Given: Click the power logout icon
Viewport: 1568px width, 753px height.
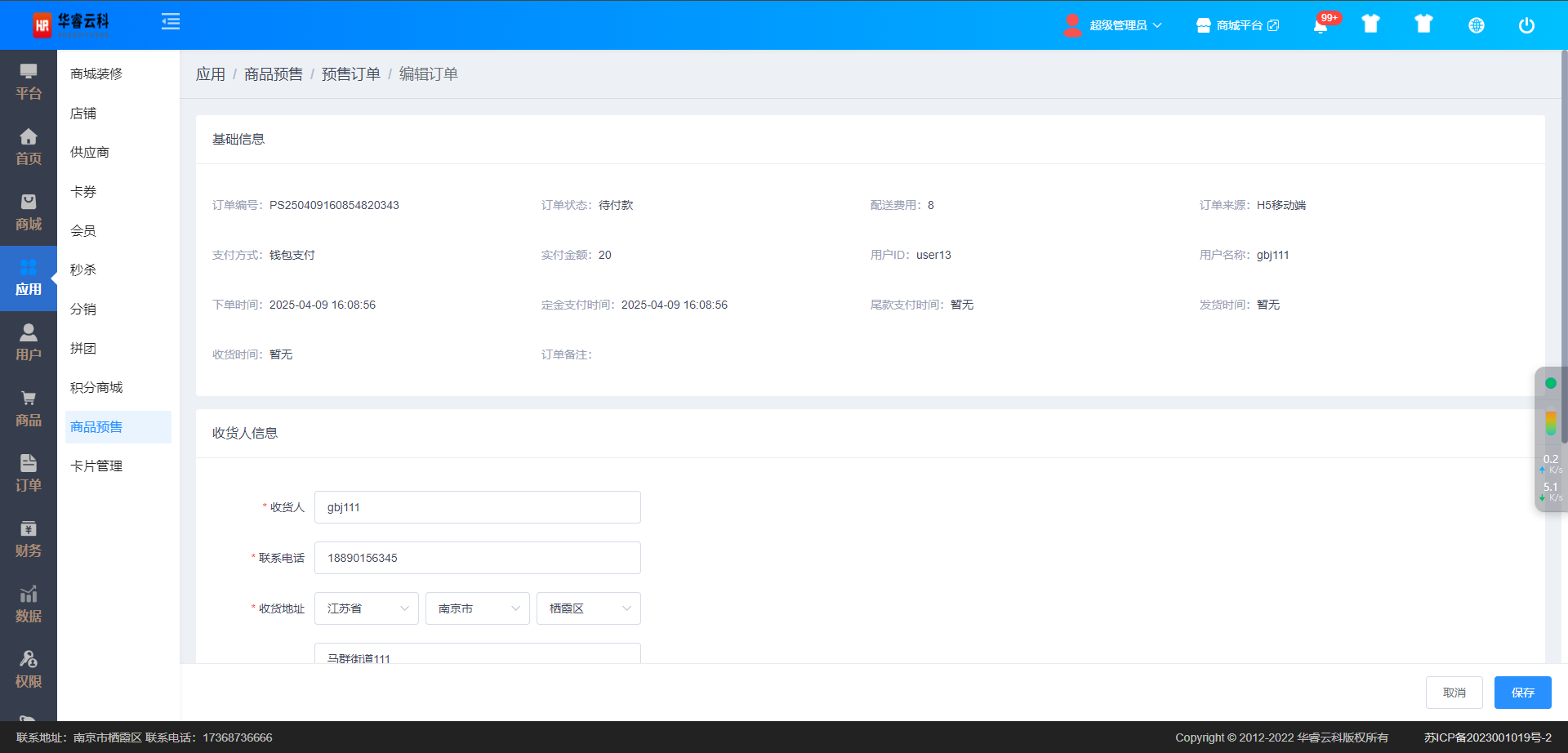Looking at the screenshot, I should coord(1526,25).
